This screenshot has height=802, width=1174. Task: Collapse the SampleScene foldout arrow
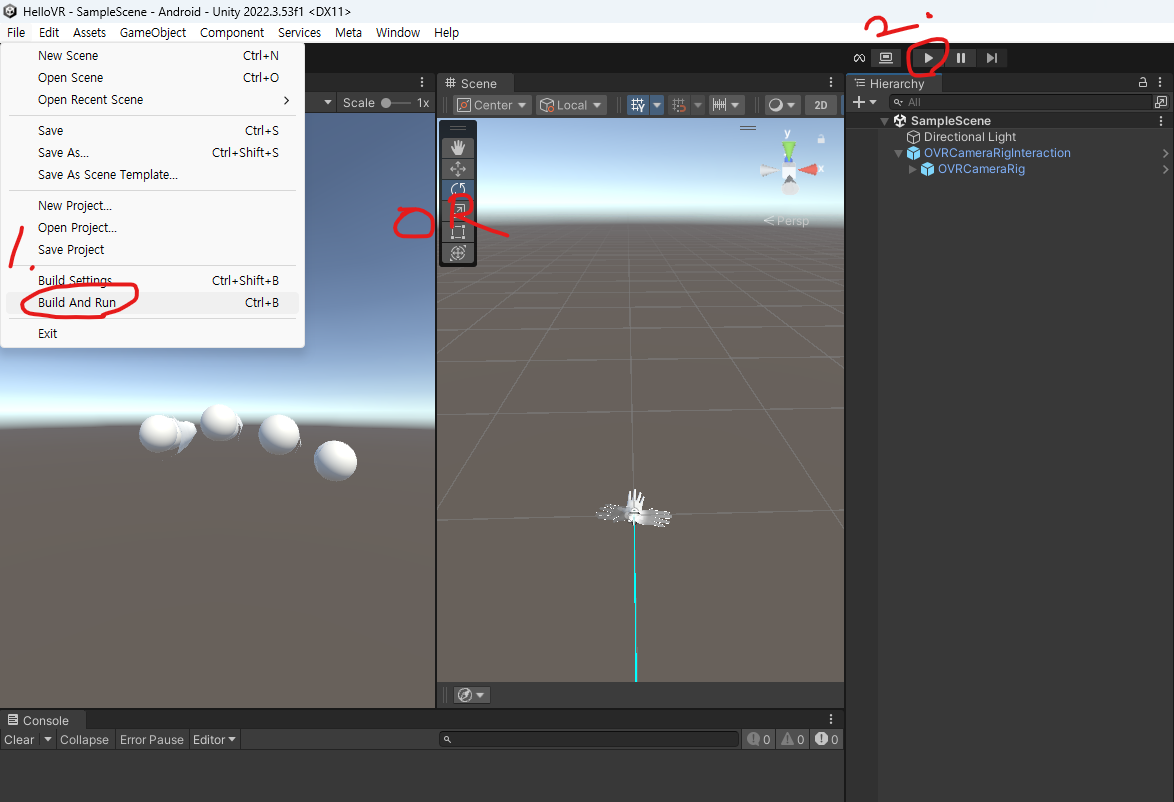point(884,121)
